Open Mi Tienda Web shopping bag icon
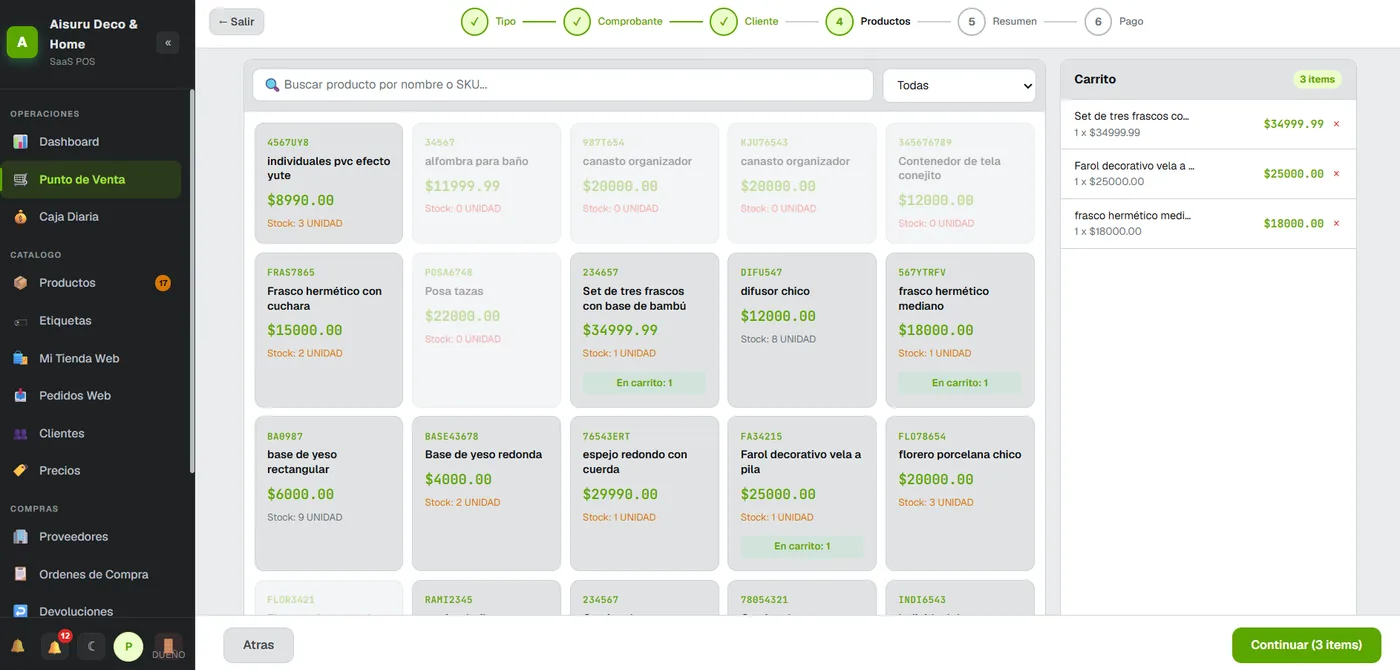The height and width of the screenshot is (670, 1400). coord(20,358)
